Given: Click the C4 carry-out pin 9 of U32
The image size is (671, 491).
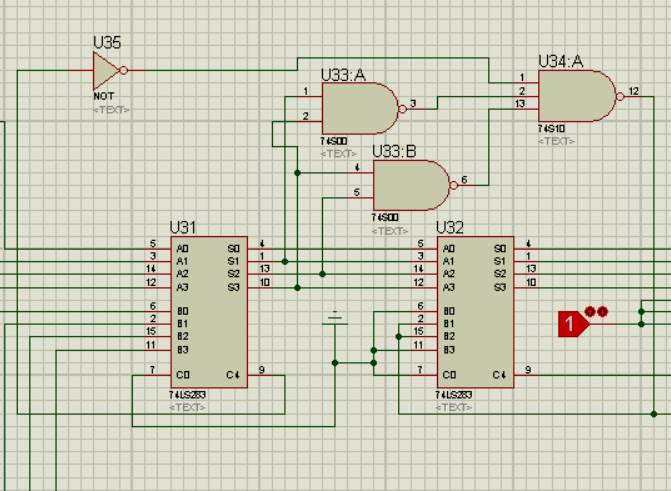Looking at the screenshot, I should [526, 375].
